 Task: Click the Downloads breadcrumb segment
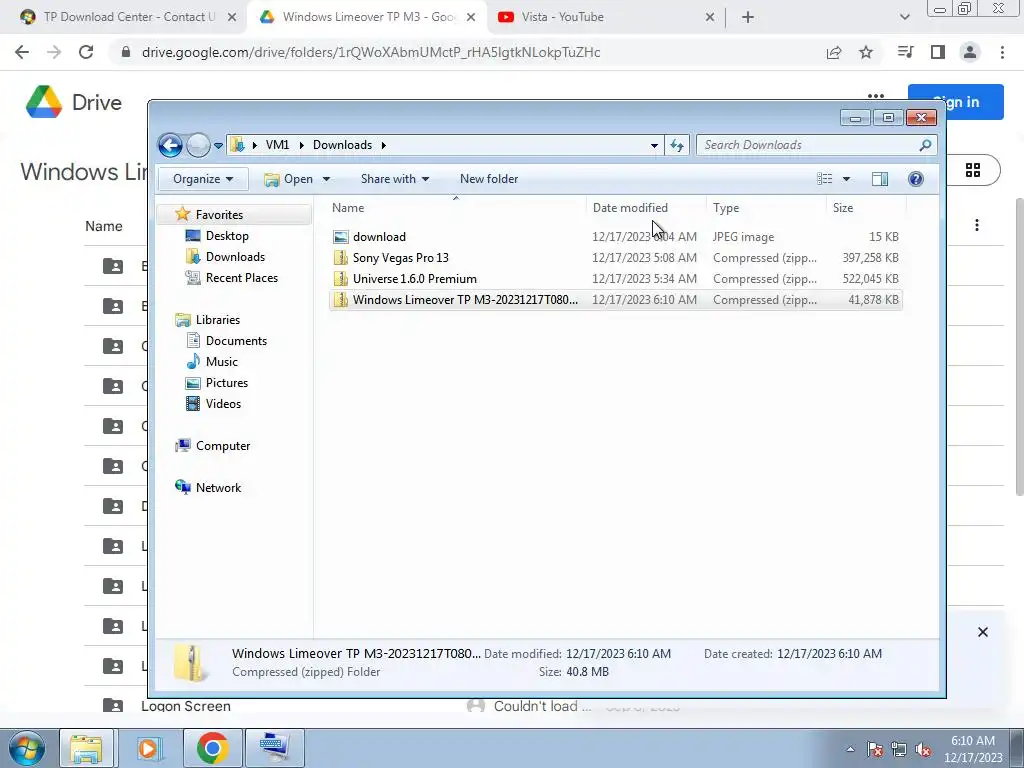pos(342,145)
